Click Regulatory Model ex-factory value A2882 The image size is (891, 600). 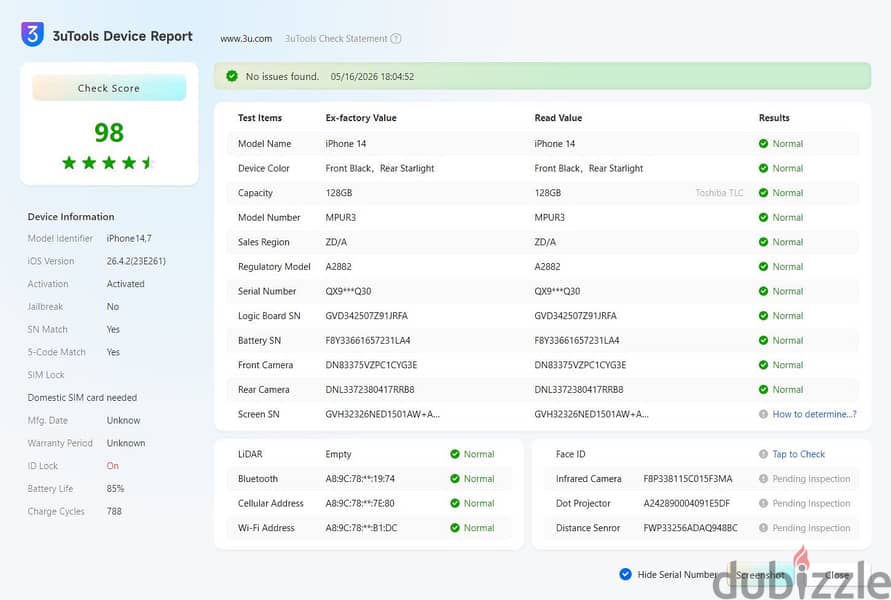point(339,266)
